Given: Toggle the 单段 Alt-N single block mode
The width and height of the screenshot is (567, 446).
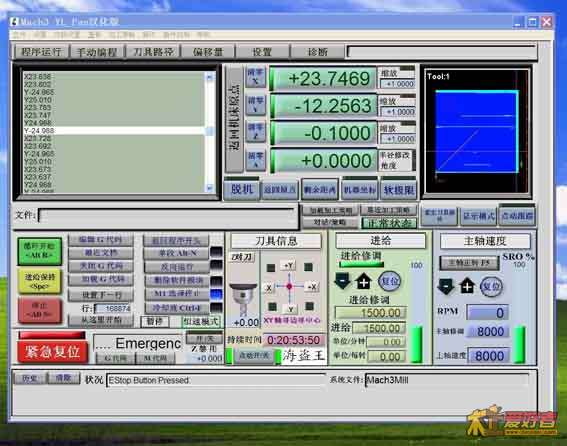Looking at the screenshot, I should click(176, 253).
